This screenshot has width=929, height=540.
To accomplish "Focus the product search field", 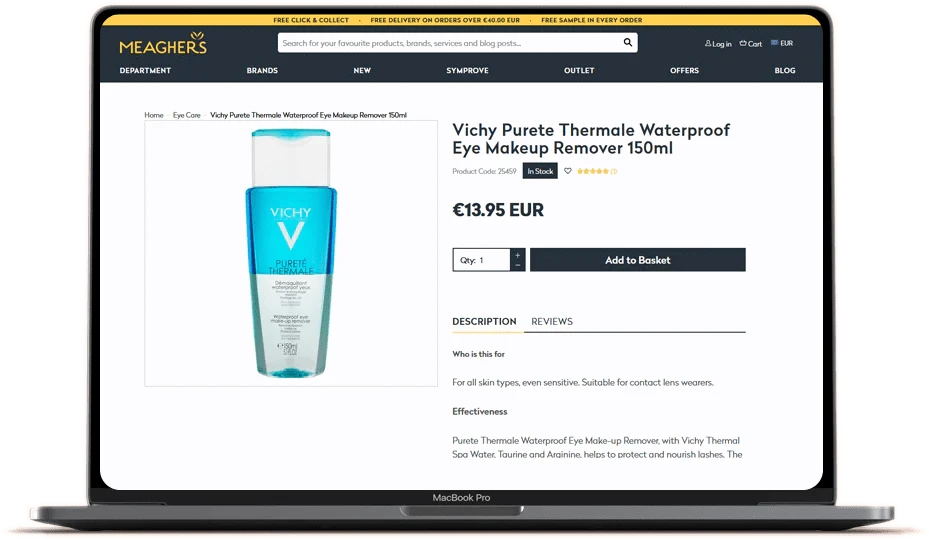I will pos(450,43).
